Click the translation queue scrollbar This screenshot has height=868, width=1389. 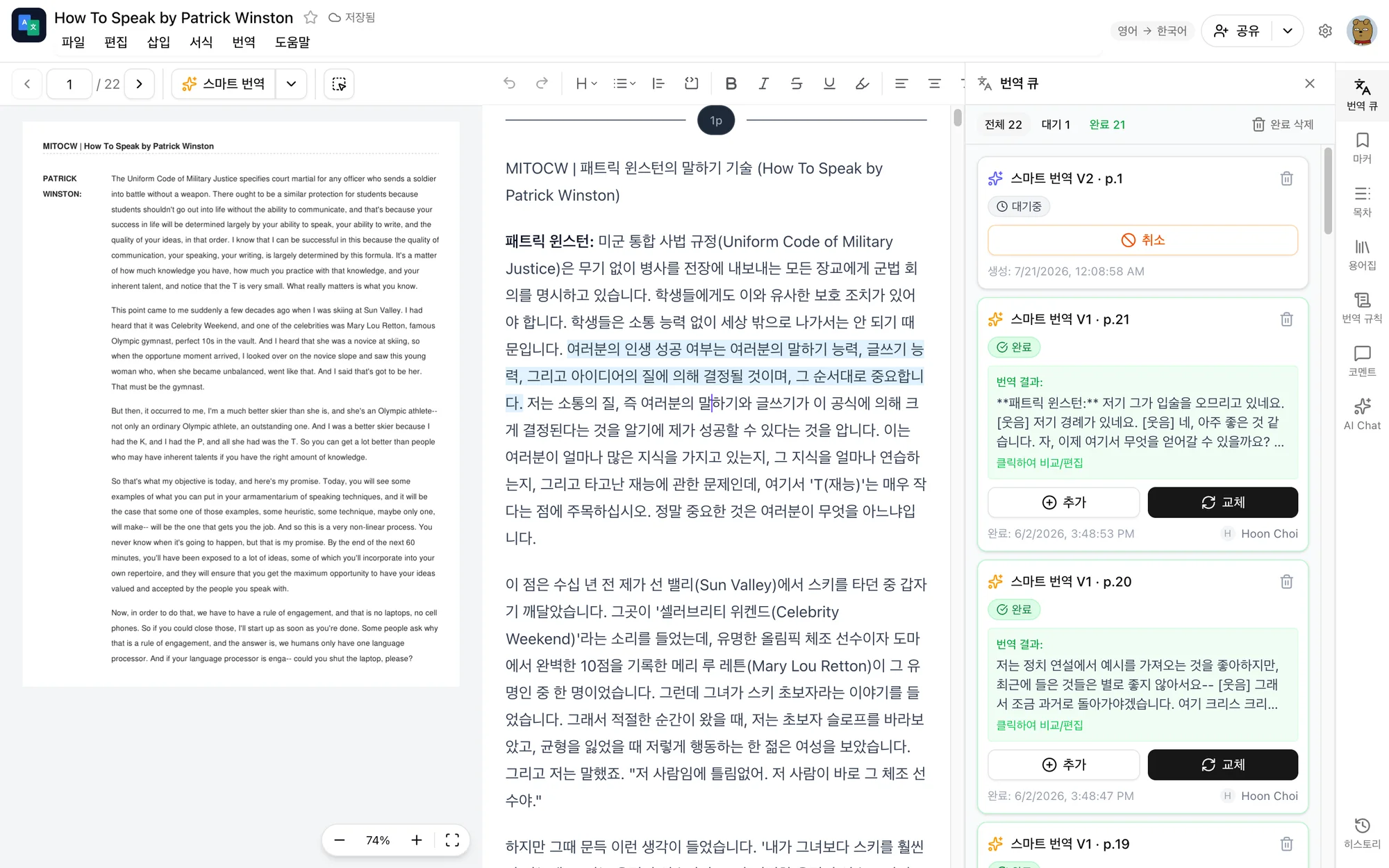(1328, 191)
